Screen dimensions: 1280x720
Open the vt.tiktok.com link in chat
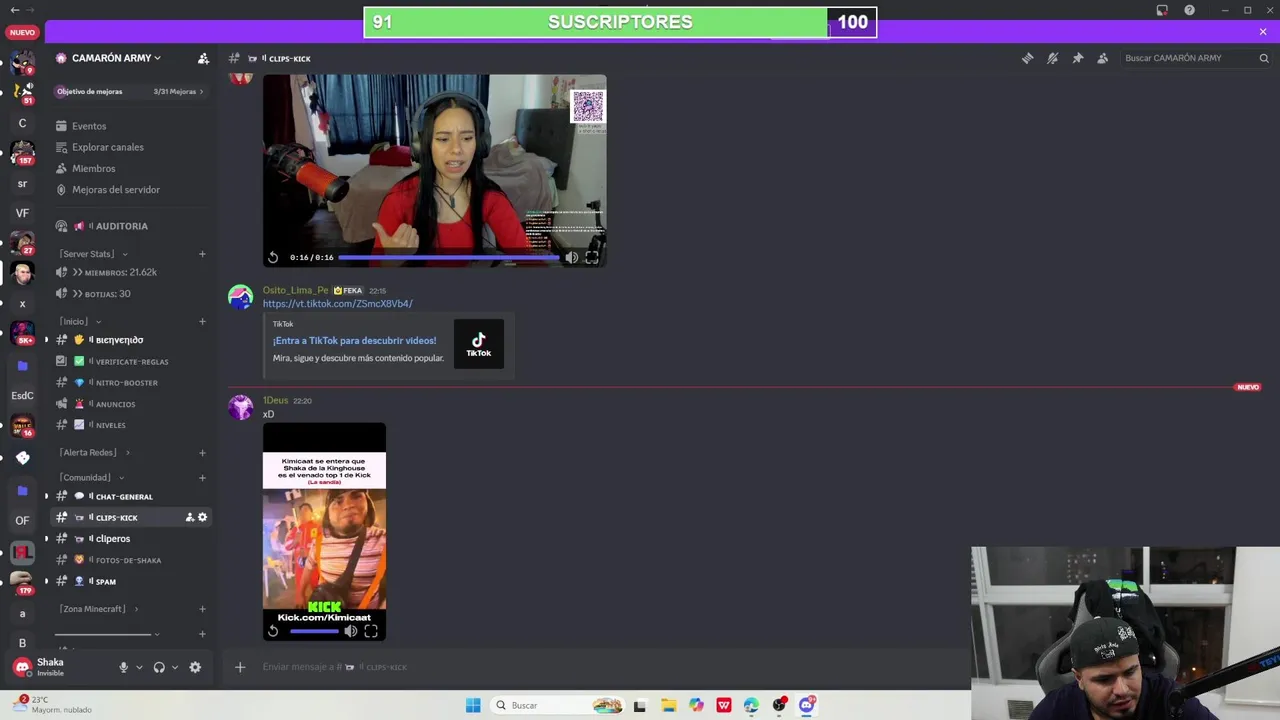coord(337,304)
